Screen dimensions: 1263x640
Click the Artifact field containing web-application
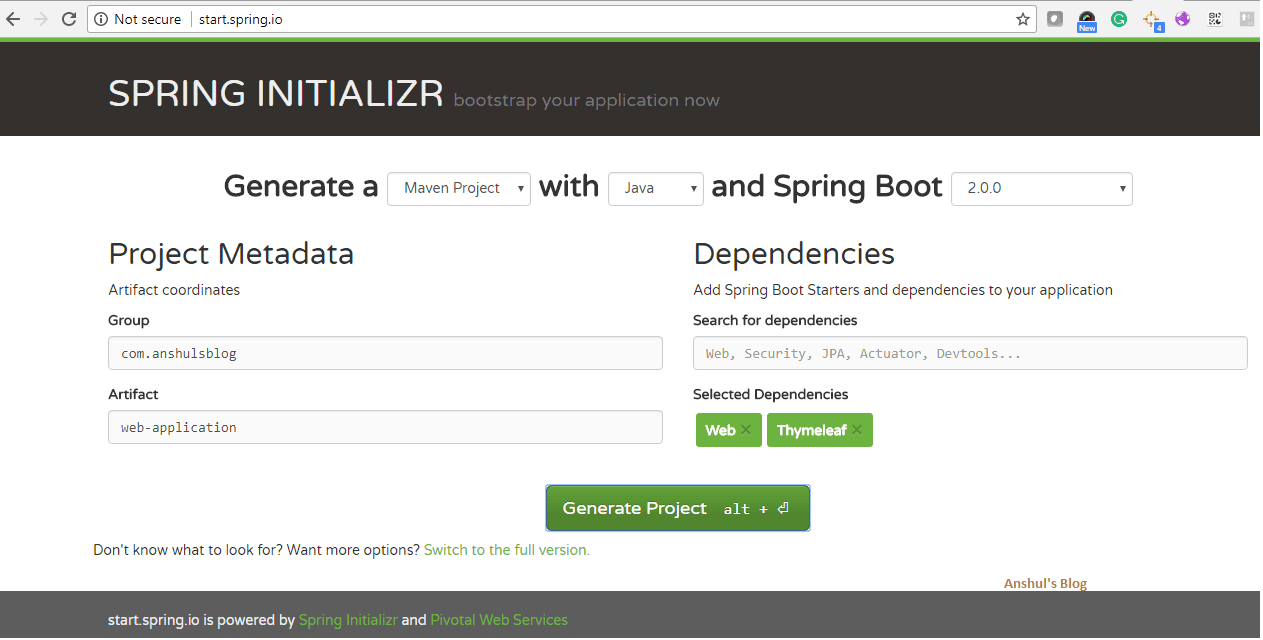pos(385,427)
